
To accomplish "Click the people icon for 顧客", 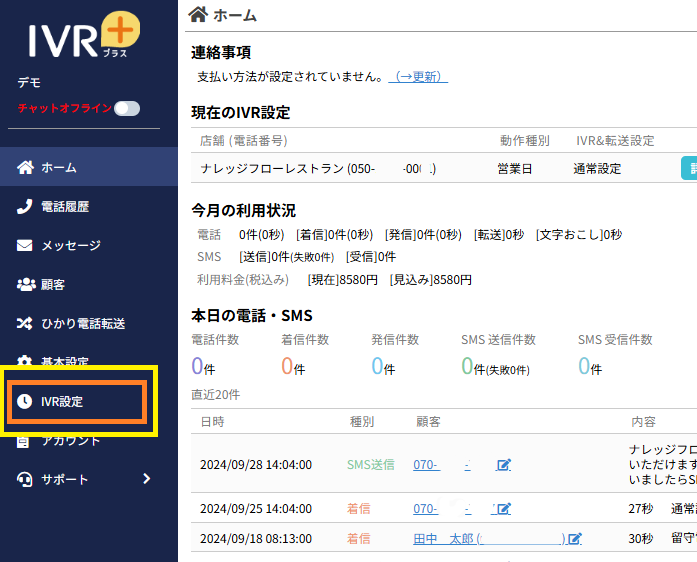I will 26,284.
